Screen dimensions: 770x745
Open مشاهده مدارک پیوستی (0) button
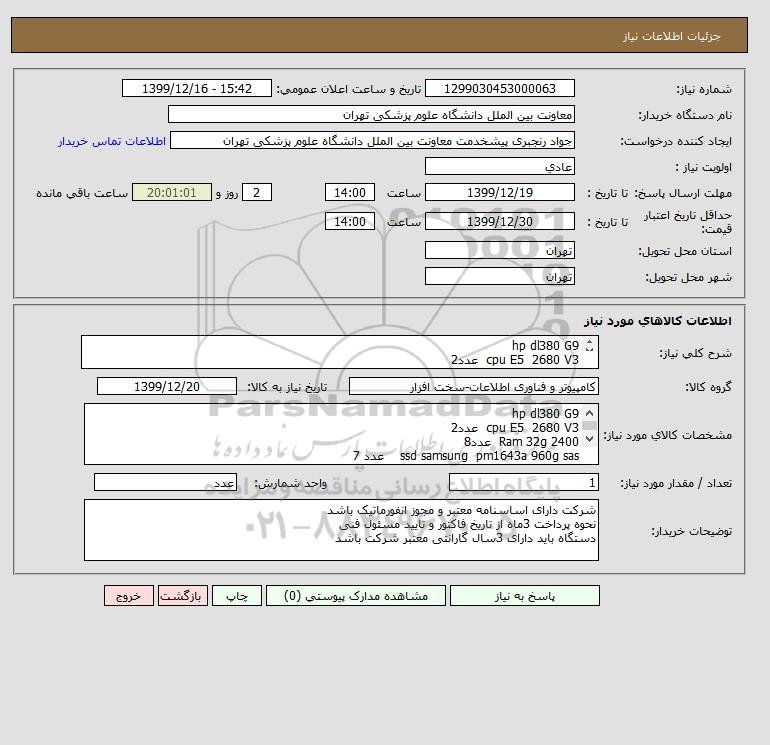pyautogui.click(x=356, y=596)
